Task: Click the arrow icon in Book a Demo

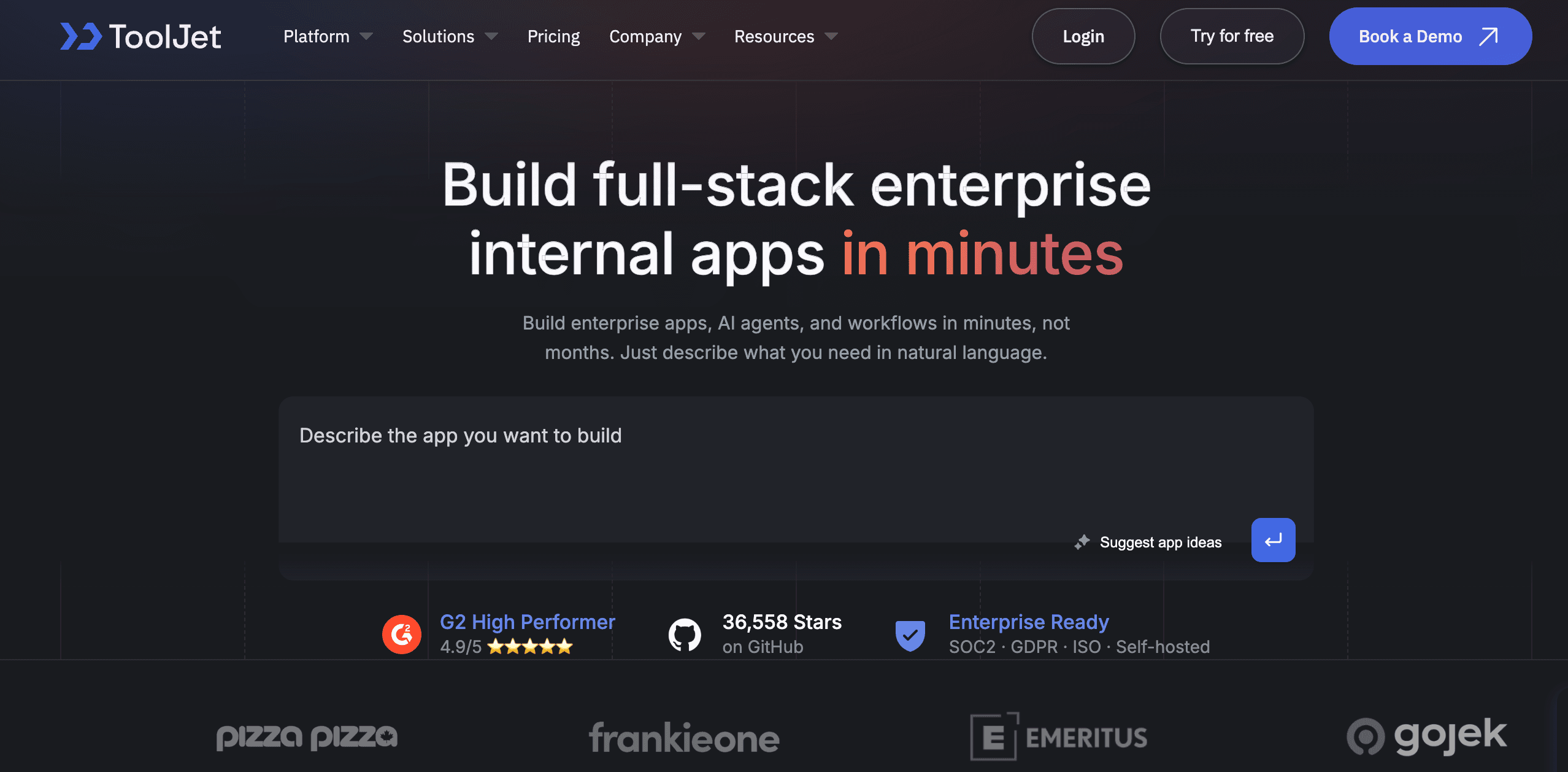Action: 1489,37
